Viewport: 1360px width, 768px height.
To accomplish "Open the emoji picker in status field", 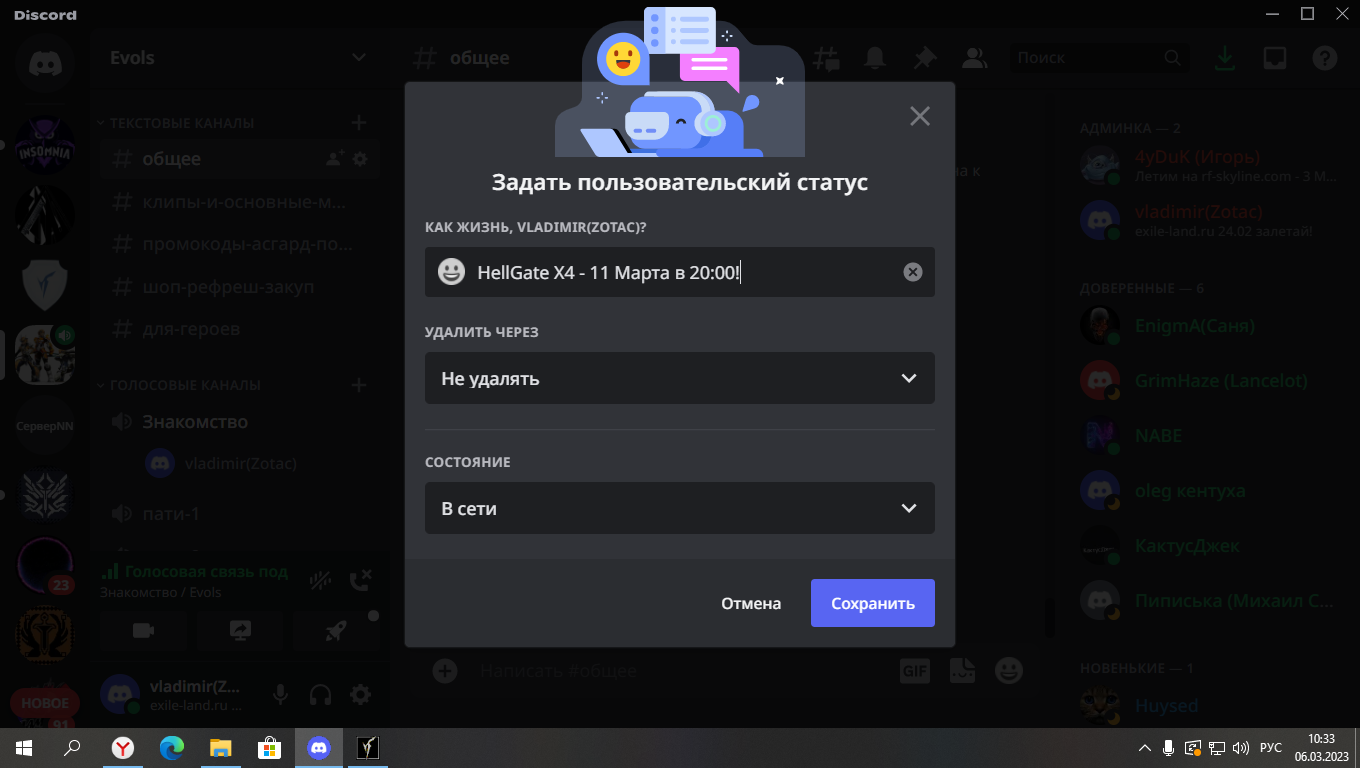I will [452, 272].
